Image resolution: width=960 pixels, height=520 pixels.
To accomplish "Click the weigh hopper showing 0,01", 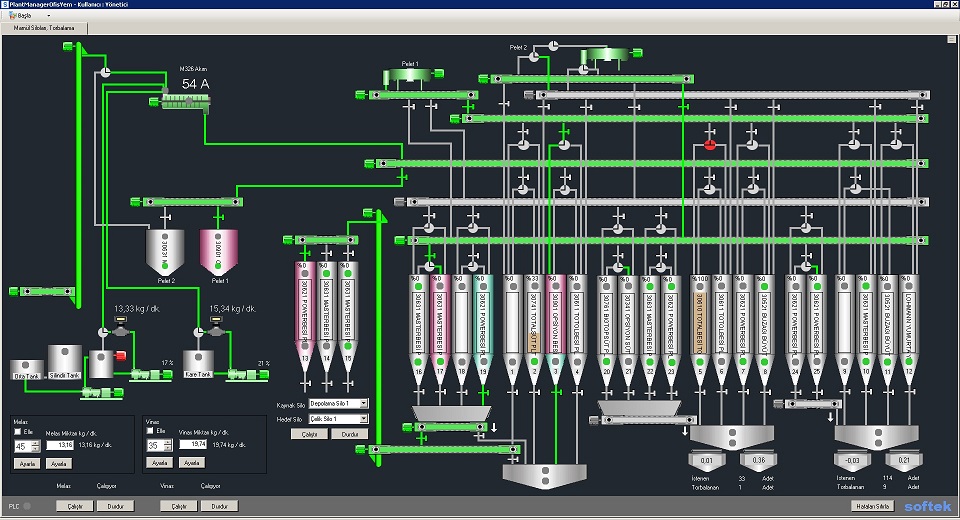I will coord(707,461).
